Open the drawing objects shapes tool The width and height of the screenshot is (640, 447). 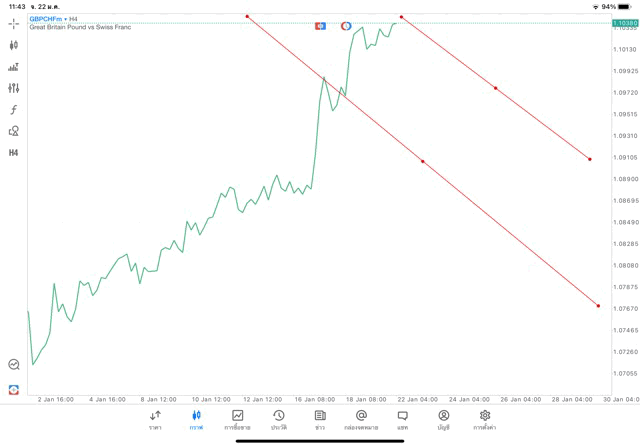[x=13, y=131]
